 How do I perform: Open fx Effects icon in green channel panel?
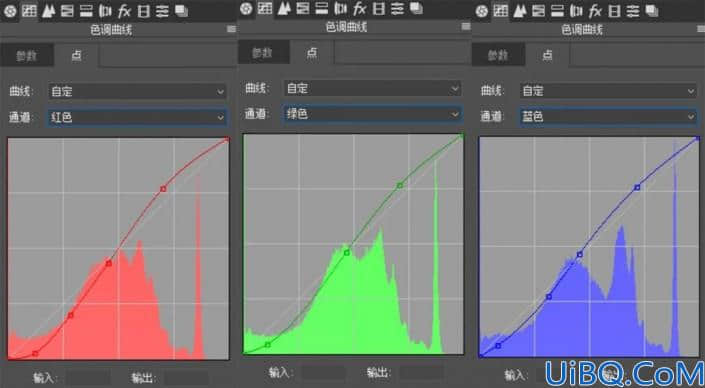coord(360,9)
